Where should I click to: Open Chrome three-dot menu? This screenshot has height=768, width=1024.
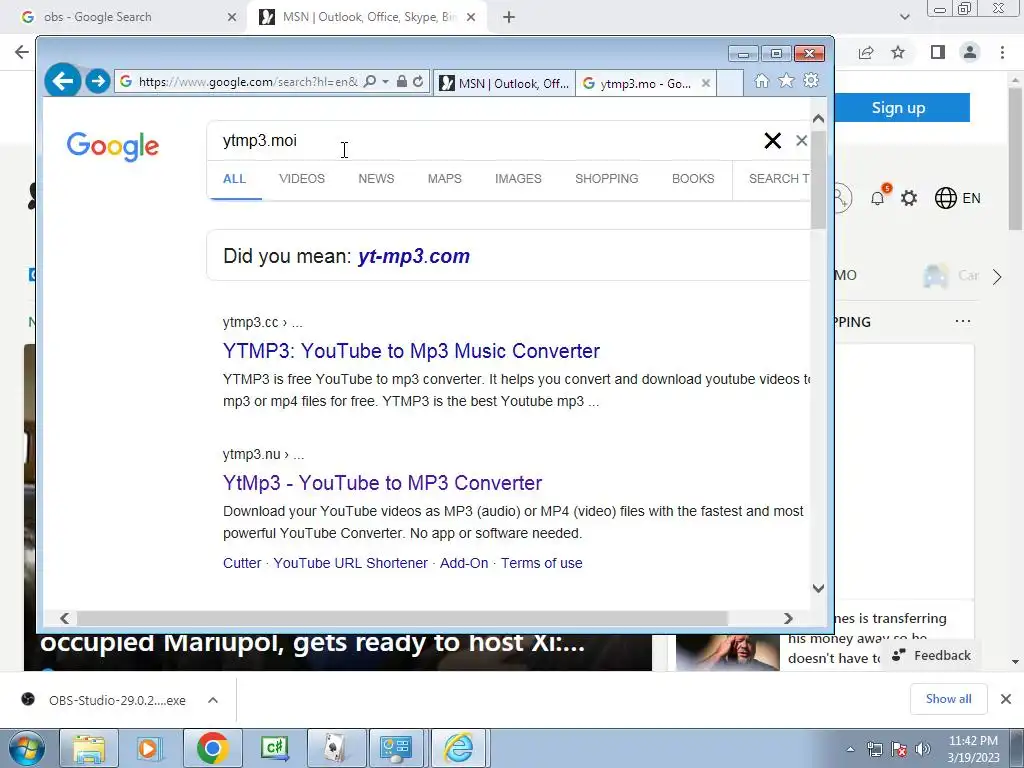click(x=1002, y=52)
